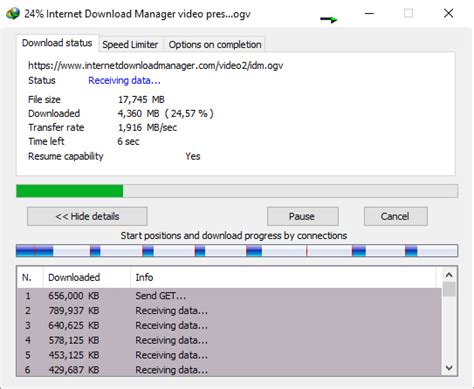
Task: Select connection row with 453,125 KB
Action: tap(229, 355)
